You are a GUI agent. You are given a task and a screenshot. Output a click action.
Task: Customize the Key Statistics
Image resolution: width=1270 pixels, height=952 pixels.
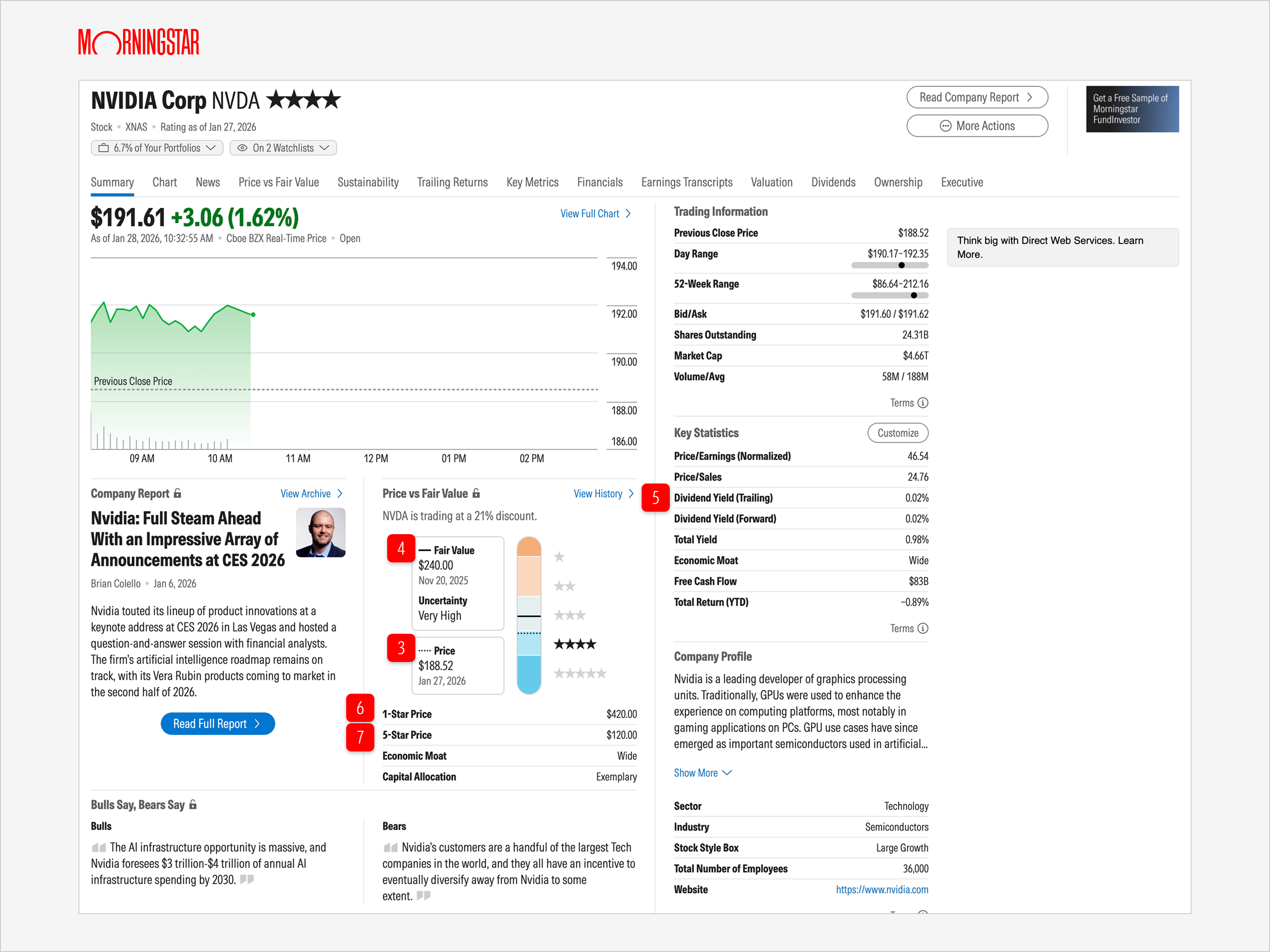point(898,433)
